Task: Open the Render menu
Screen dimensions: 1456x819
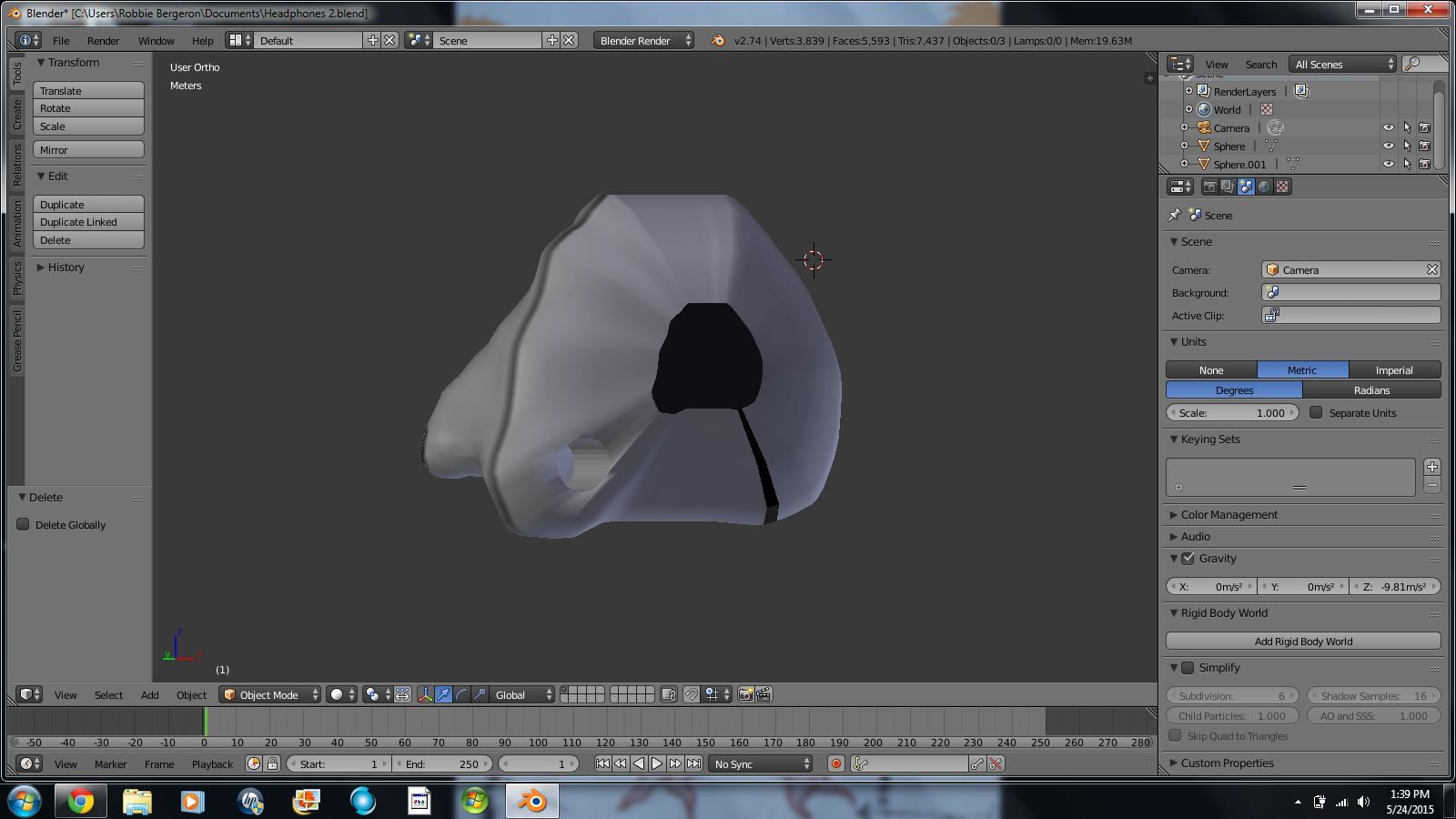Action: pos(104,40)
